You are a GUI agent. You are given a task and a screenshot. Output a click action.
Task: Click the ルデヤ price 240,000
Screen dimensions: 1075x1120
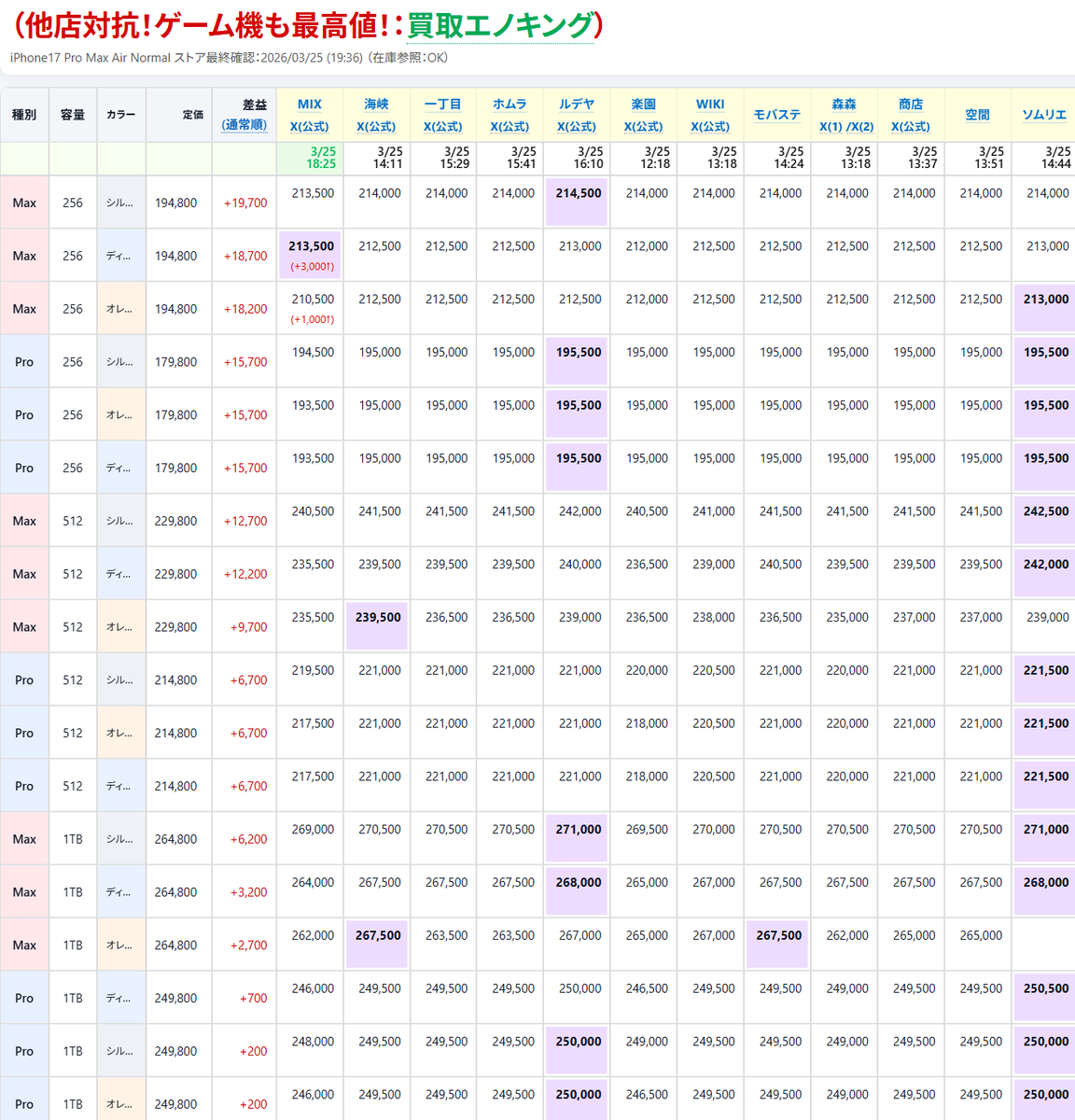click(579, 564)
